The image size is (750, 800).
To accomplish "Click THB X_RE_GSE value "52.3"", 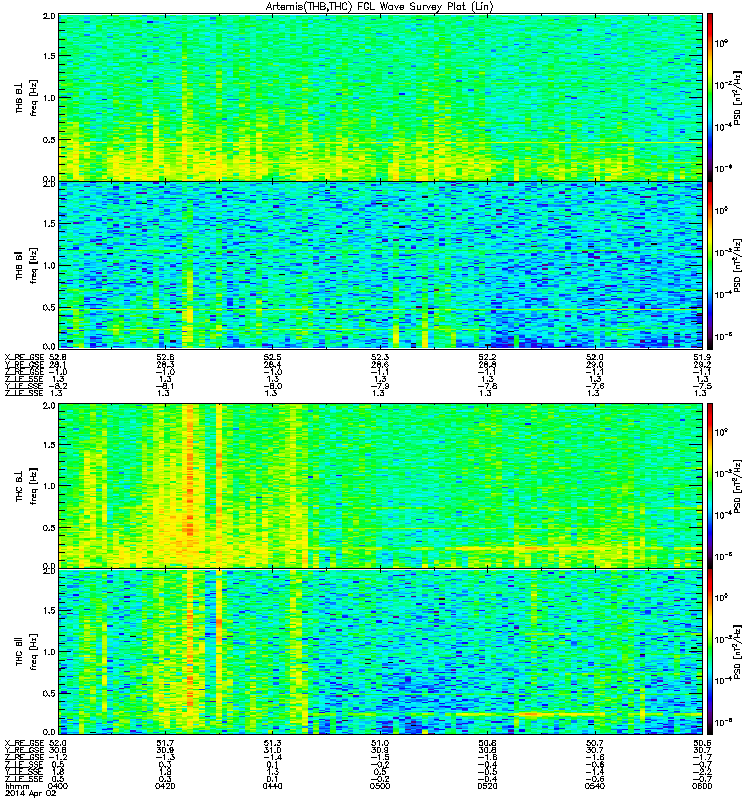I will click(380, 357).
